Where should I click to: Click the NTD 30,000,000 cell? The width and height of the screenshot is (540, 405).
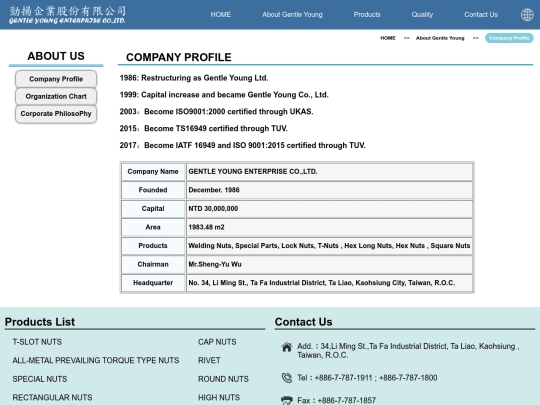click(x=329, y=209)
